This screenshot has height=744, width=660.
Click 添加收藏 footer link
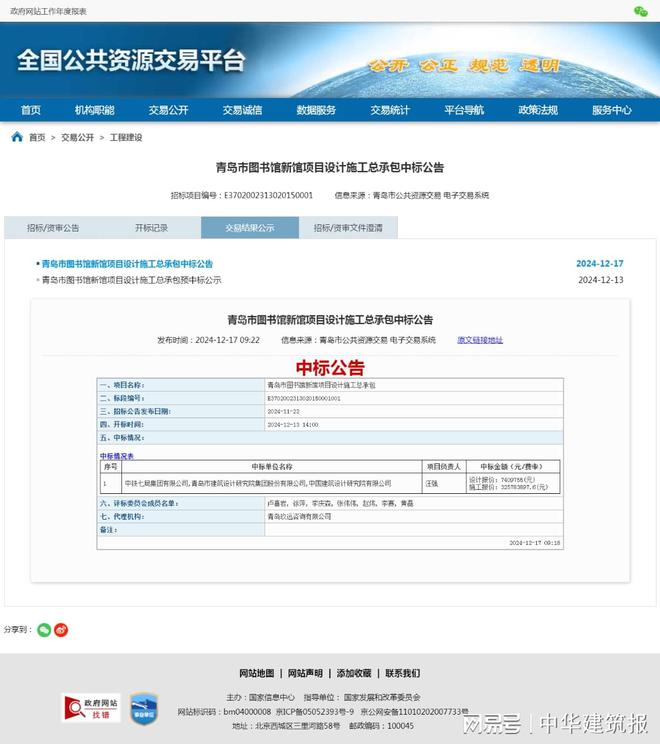click(354, 673)
